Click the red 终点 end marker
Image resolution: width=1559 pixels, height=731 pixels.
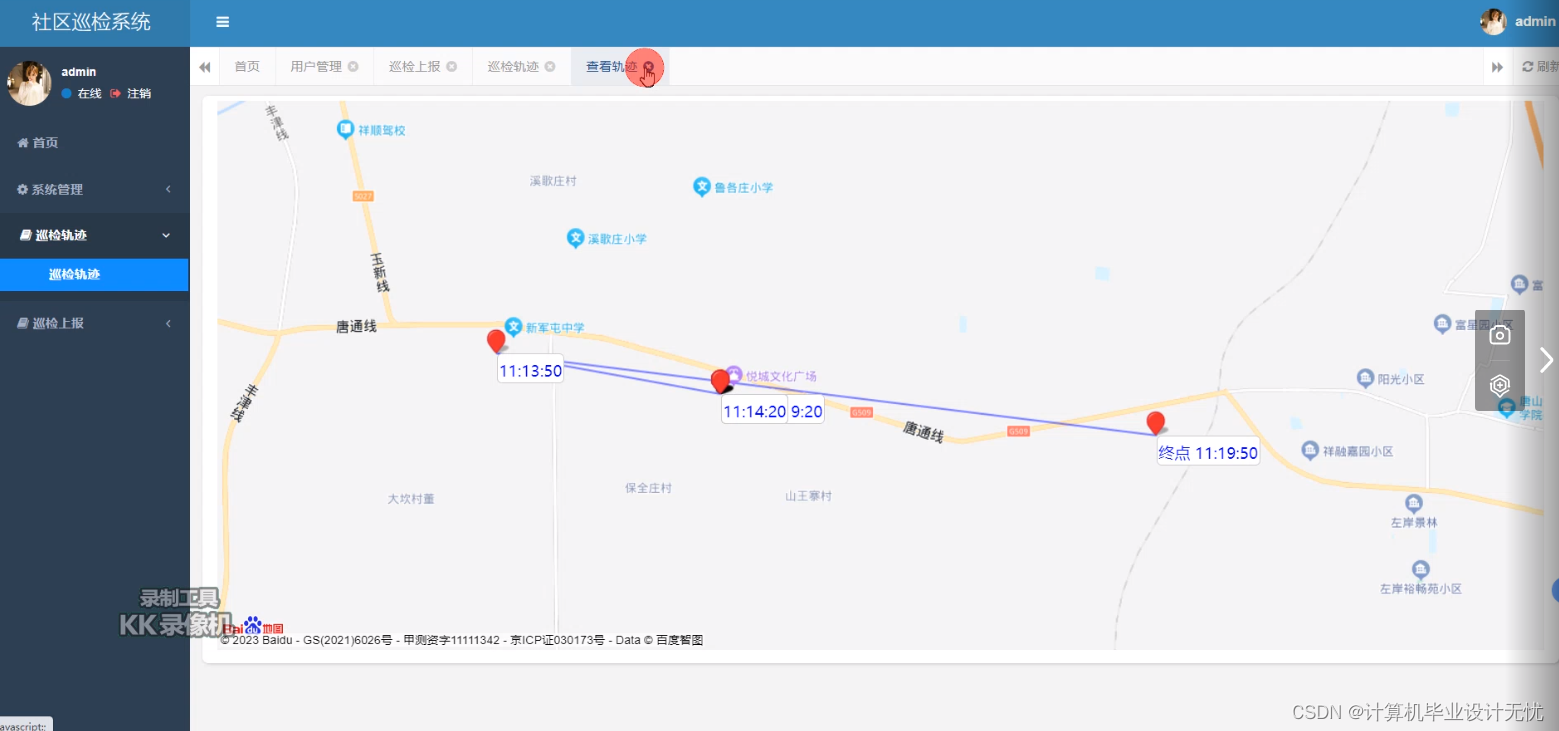click(x=1156, y=423)
